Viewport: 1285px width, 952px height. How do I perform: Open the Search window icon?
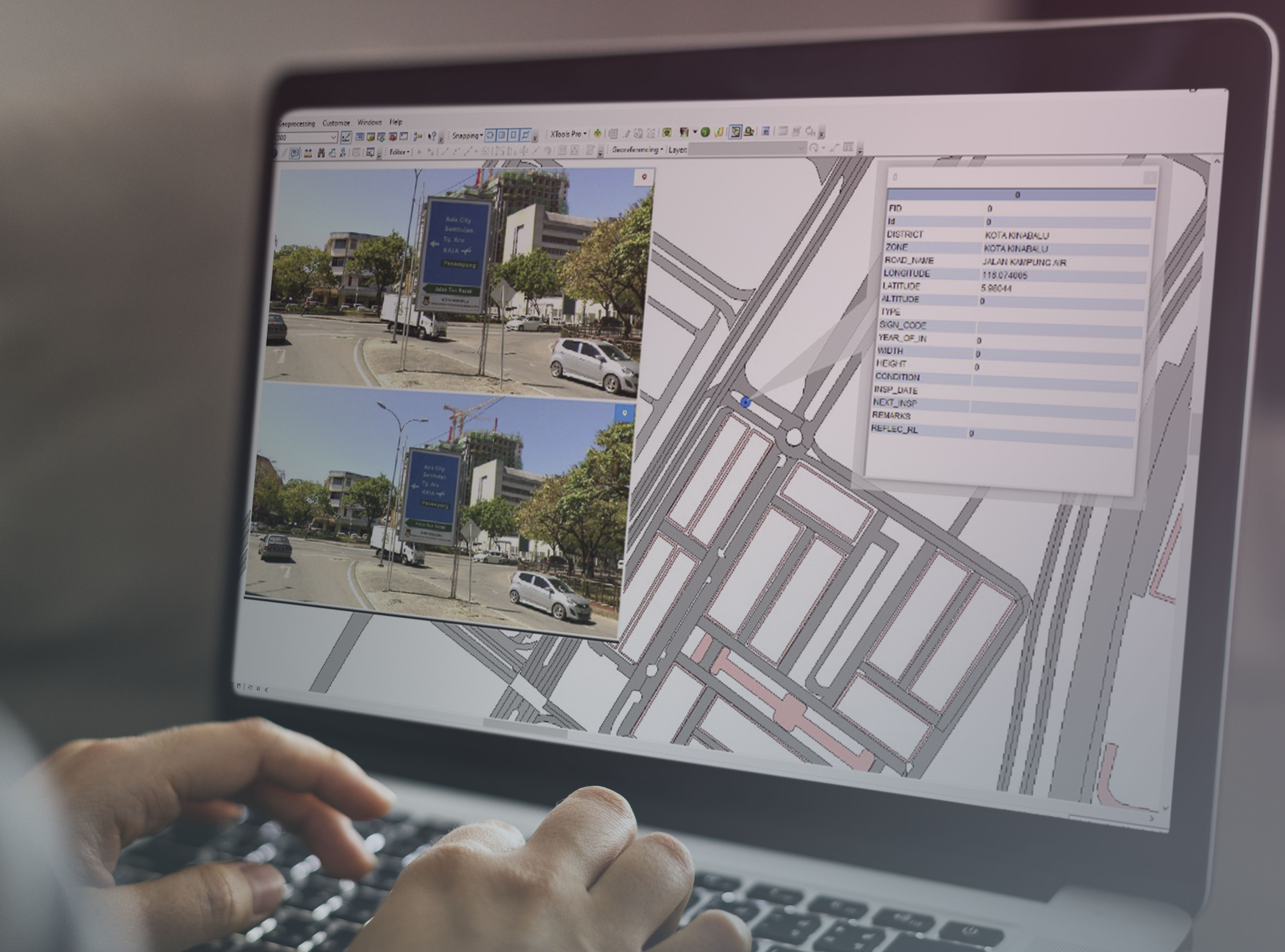click(381, 137)
